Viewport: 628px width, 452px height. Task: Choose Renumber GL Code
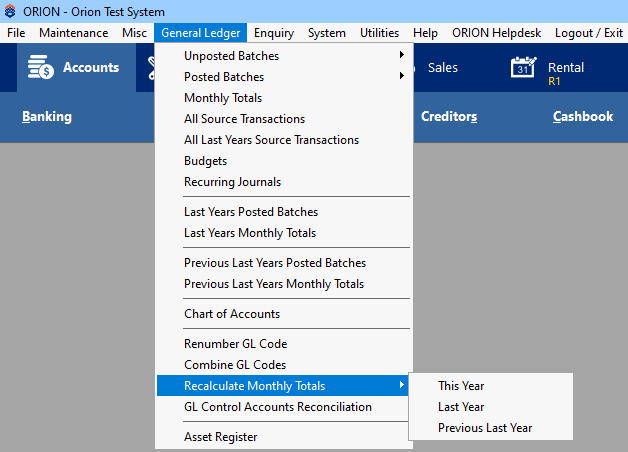coord(283,344)
